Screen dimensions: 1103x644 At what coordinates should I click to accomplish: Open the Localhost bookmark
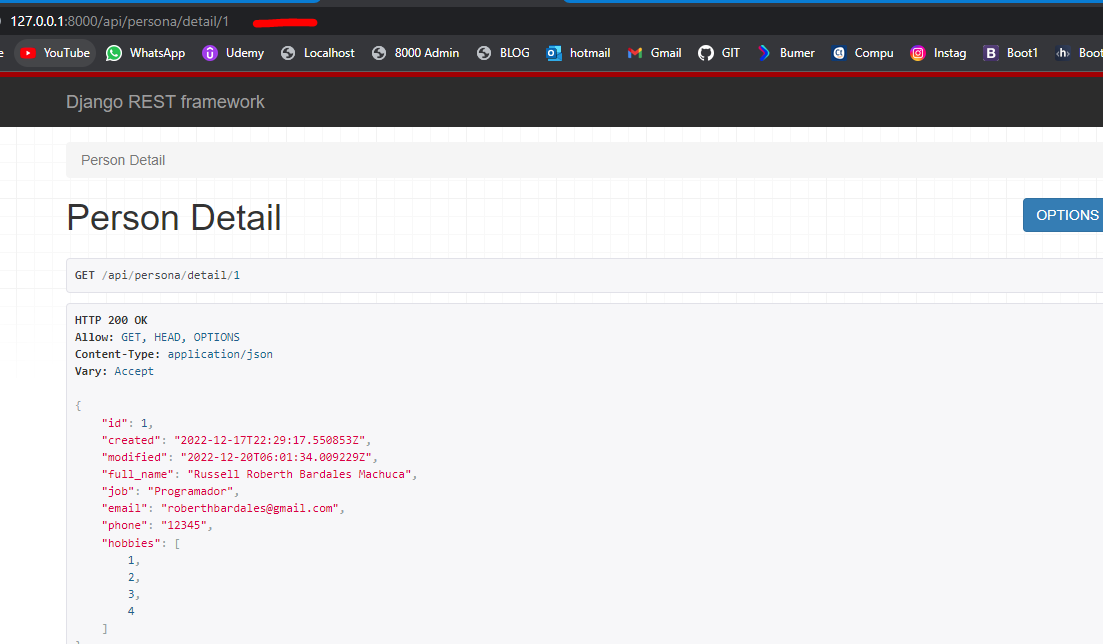318,53
